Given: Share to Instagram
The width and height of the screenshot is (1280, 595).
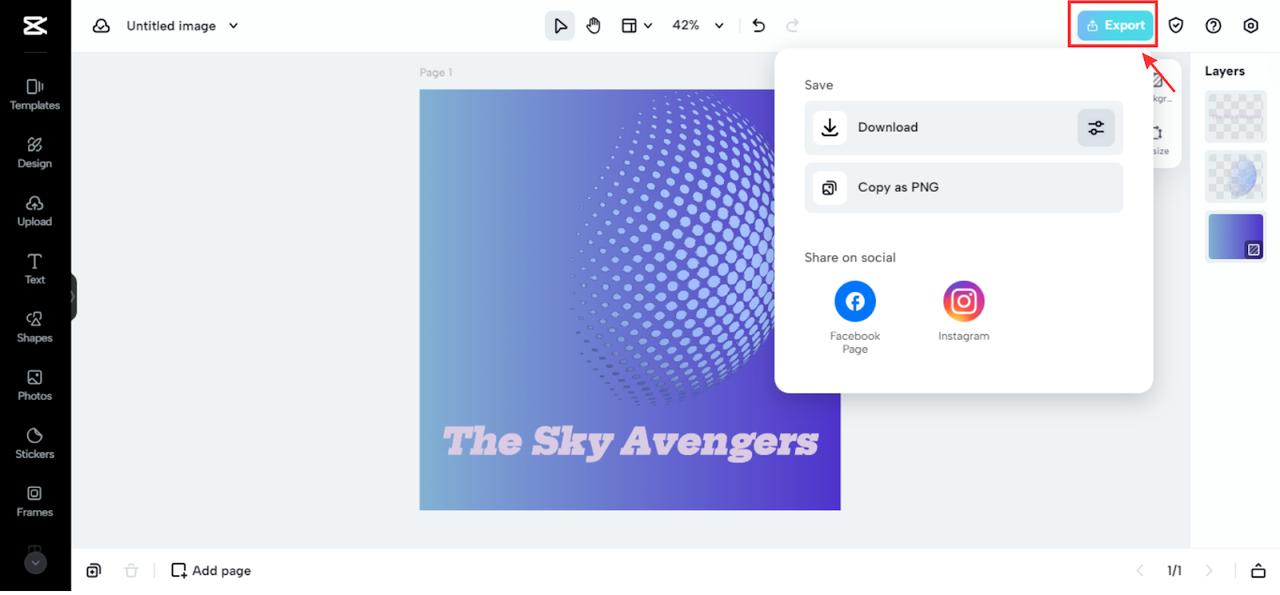Looking at the screenshot, I should [x=964, y=311].
